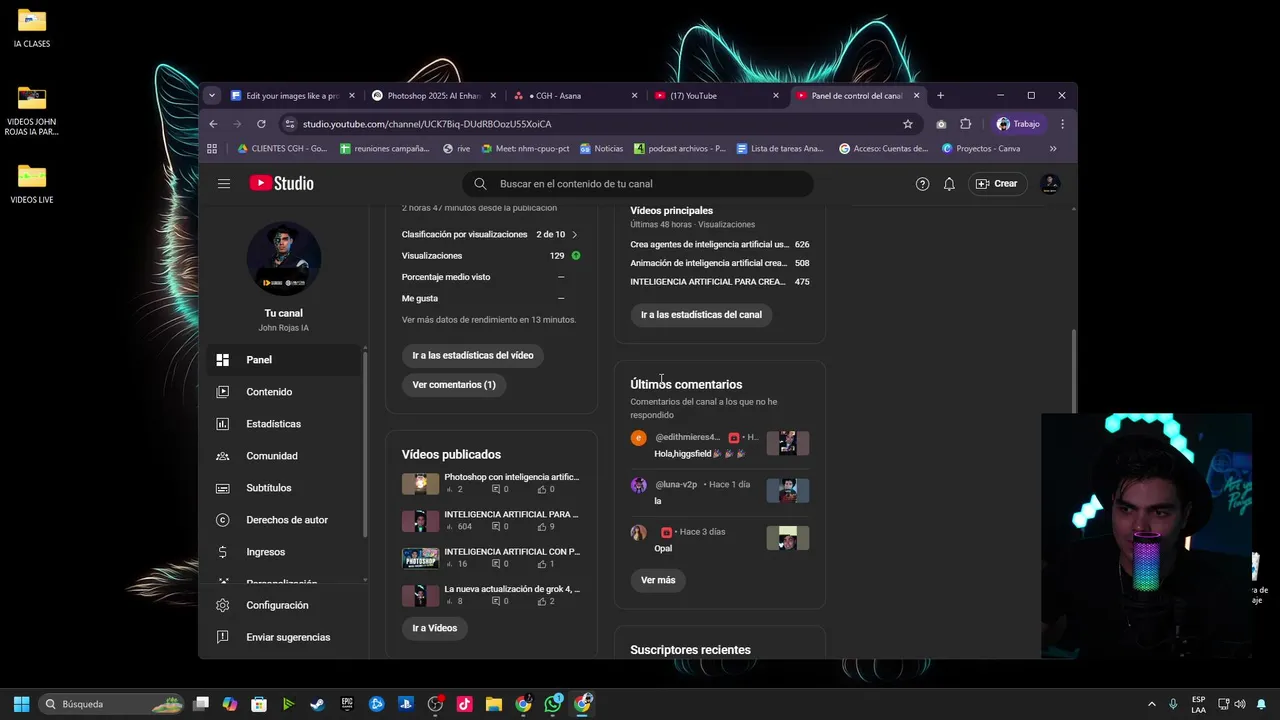Open La nueva actualización de grok 4 video
This screenshot has height=720, width=1280.
511,589
